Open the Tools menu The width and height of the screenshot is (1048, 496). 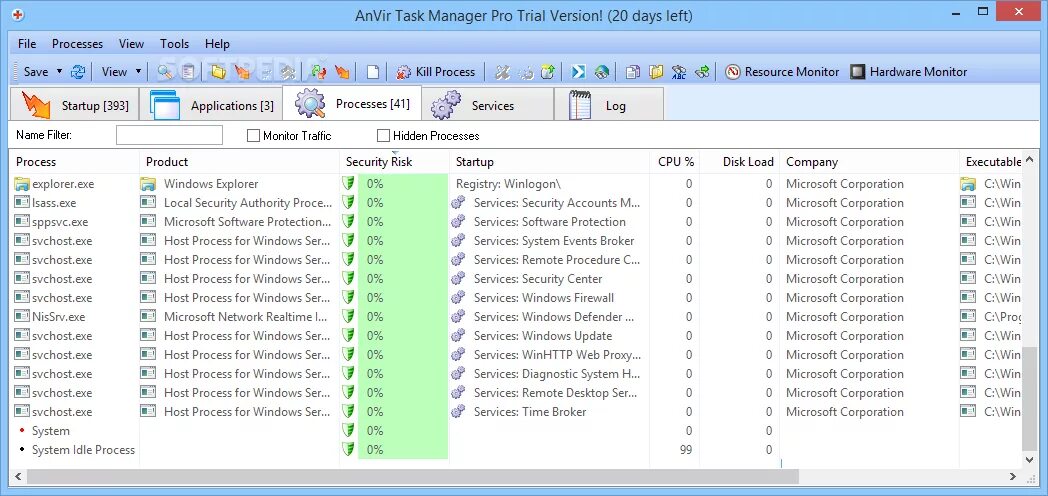[x=174, y=44]
